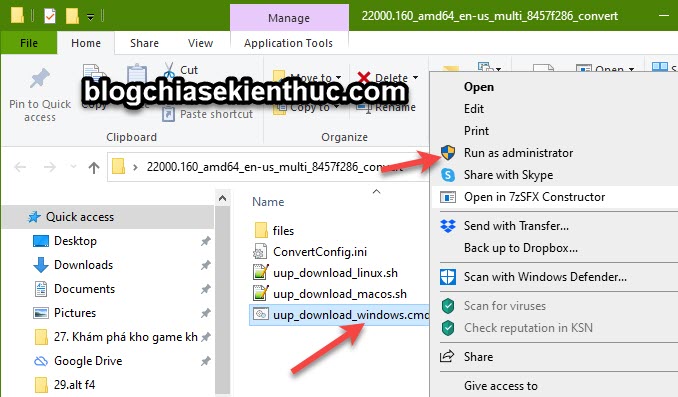This screenshot has height=397, width=678.
Task: Click the Cut scissors icon
Action: pyautogui.click(x=169, y=70)
